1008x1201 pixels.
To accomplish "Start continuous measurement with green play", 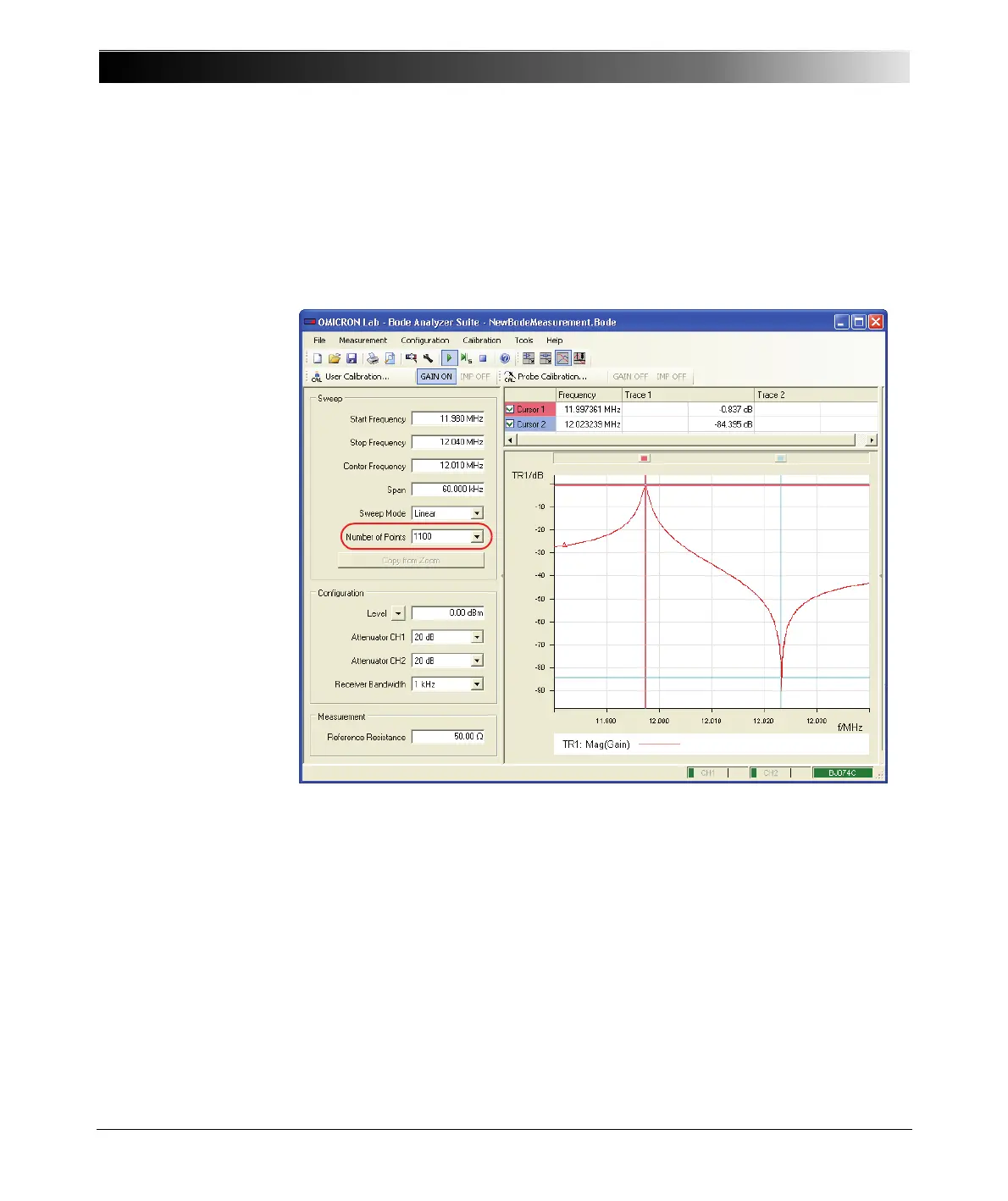I will coord(449,358).
